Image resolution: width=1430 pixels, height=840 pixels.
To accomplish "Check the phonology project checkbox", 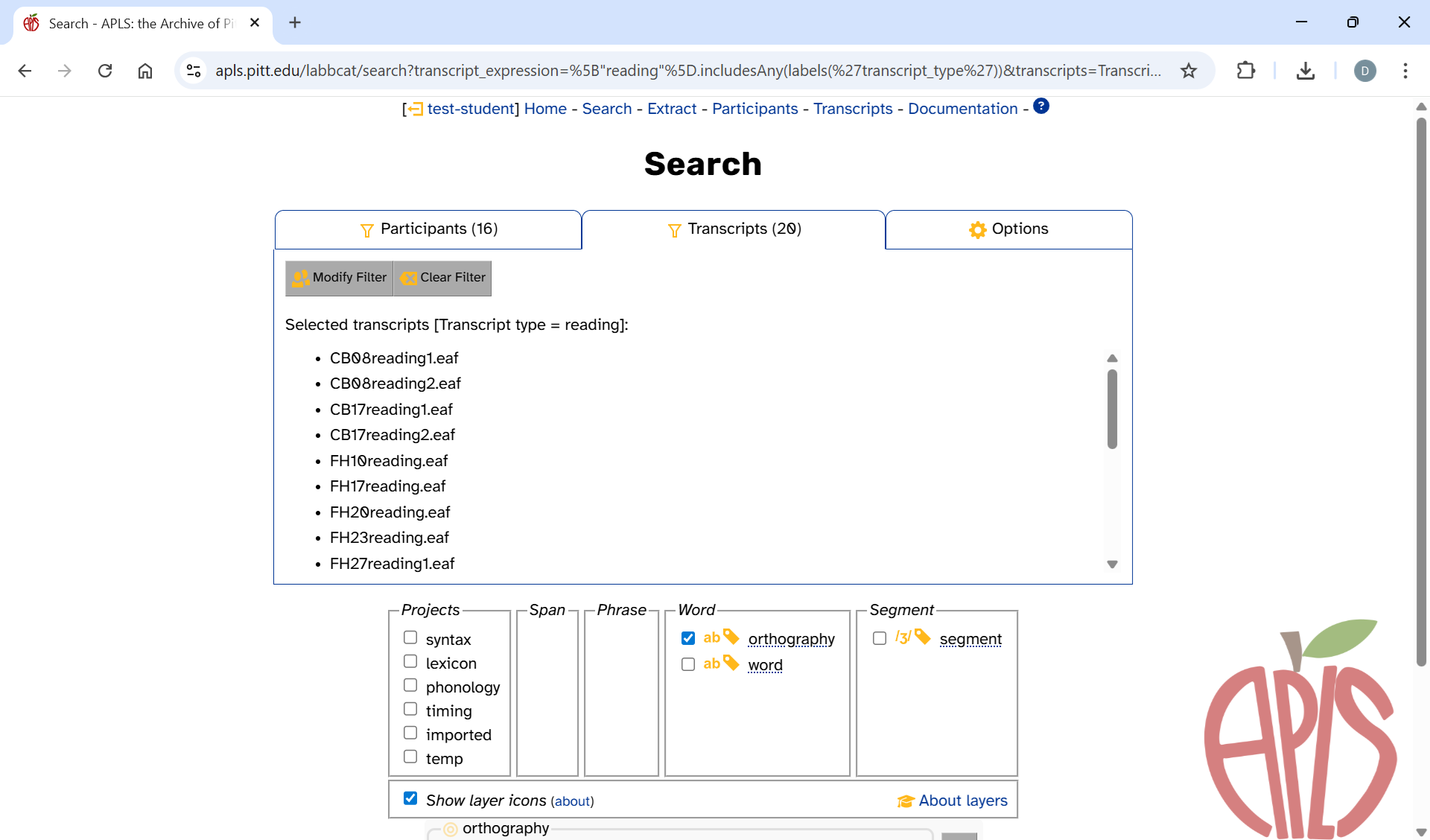I will (410, 685).
